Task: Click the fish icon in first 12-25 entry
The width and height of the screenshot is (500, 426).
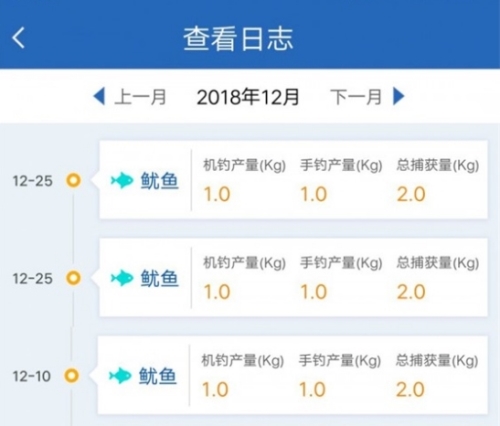Action: tap(122, 180)
